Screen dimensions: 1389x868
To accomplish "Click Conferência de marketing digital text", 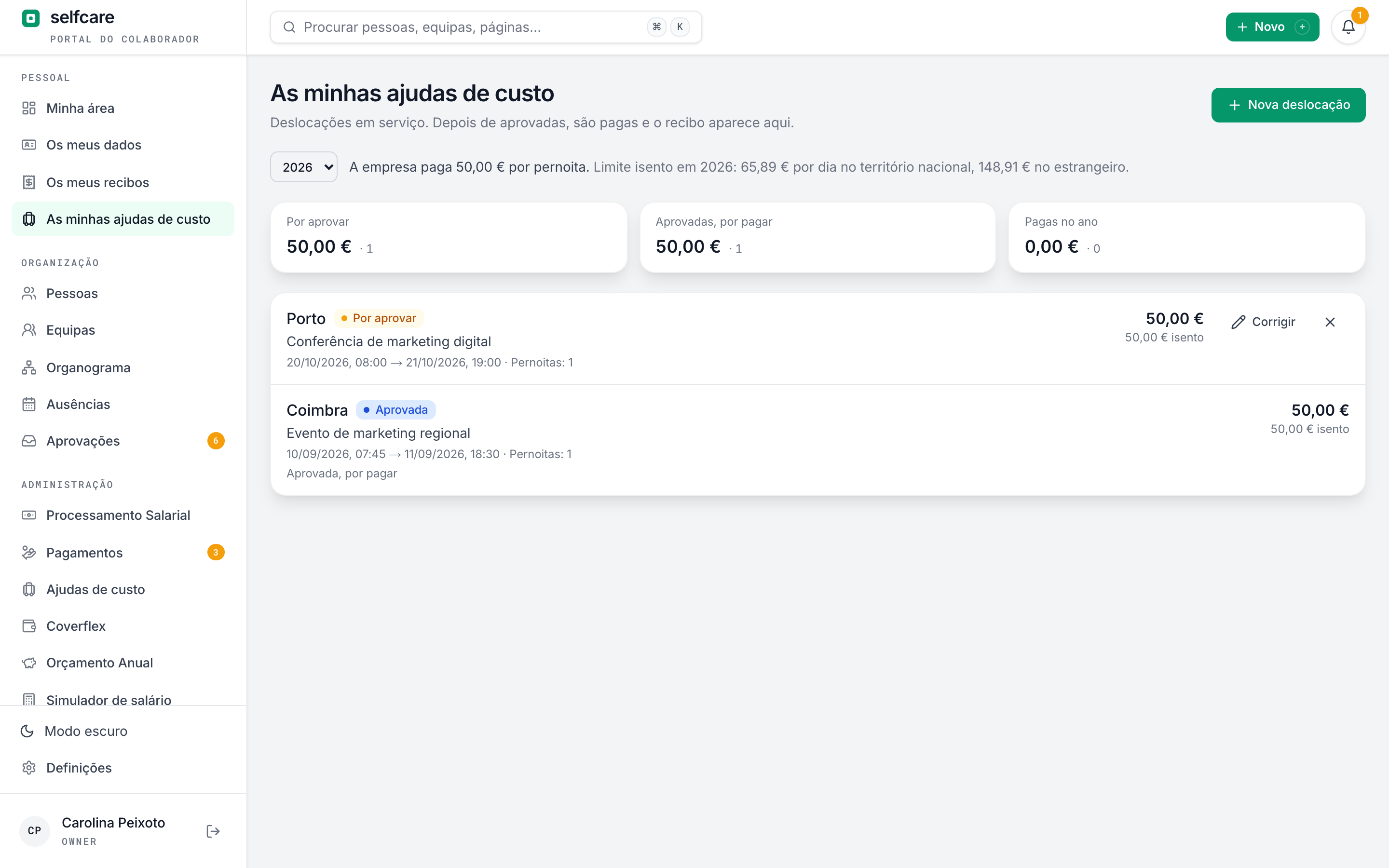I will 389,341.
